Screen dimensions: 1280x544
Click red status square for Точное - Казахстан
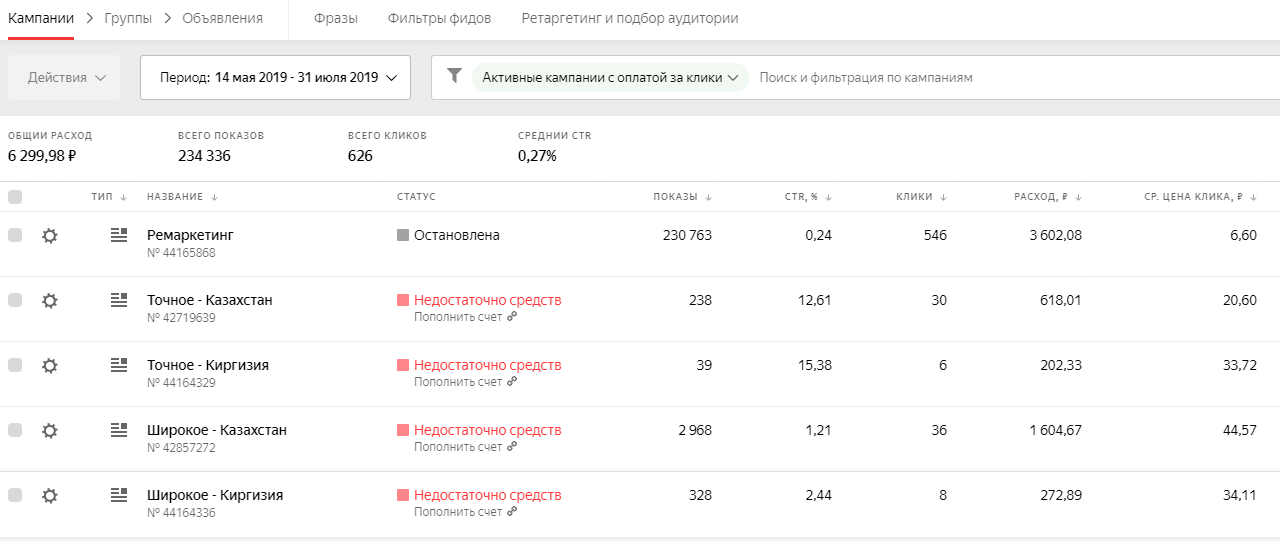coord(403,300)
